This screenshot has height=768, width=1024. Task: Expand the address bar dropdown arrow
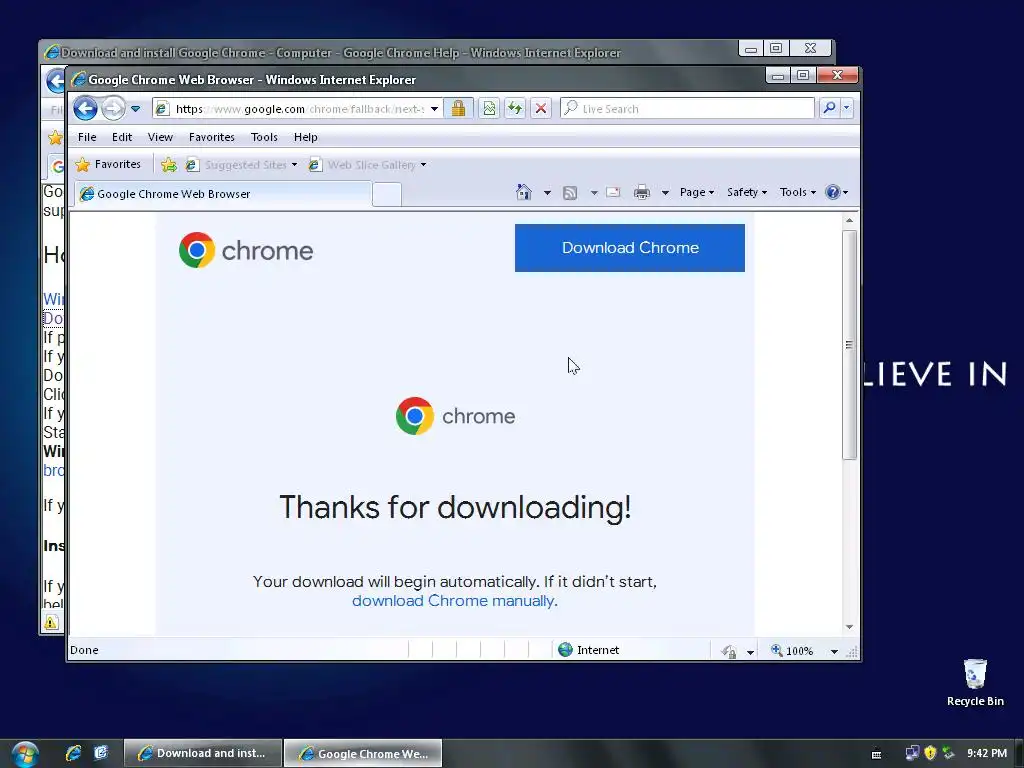[434, 109]
